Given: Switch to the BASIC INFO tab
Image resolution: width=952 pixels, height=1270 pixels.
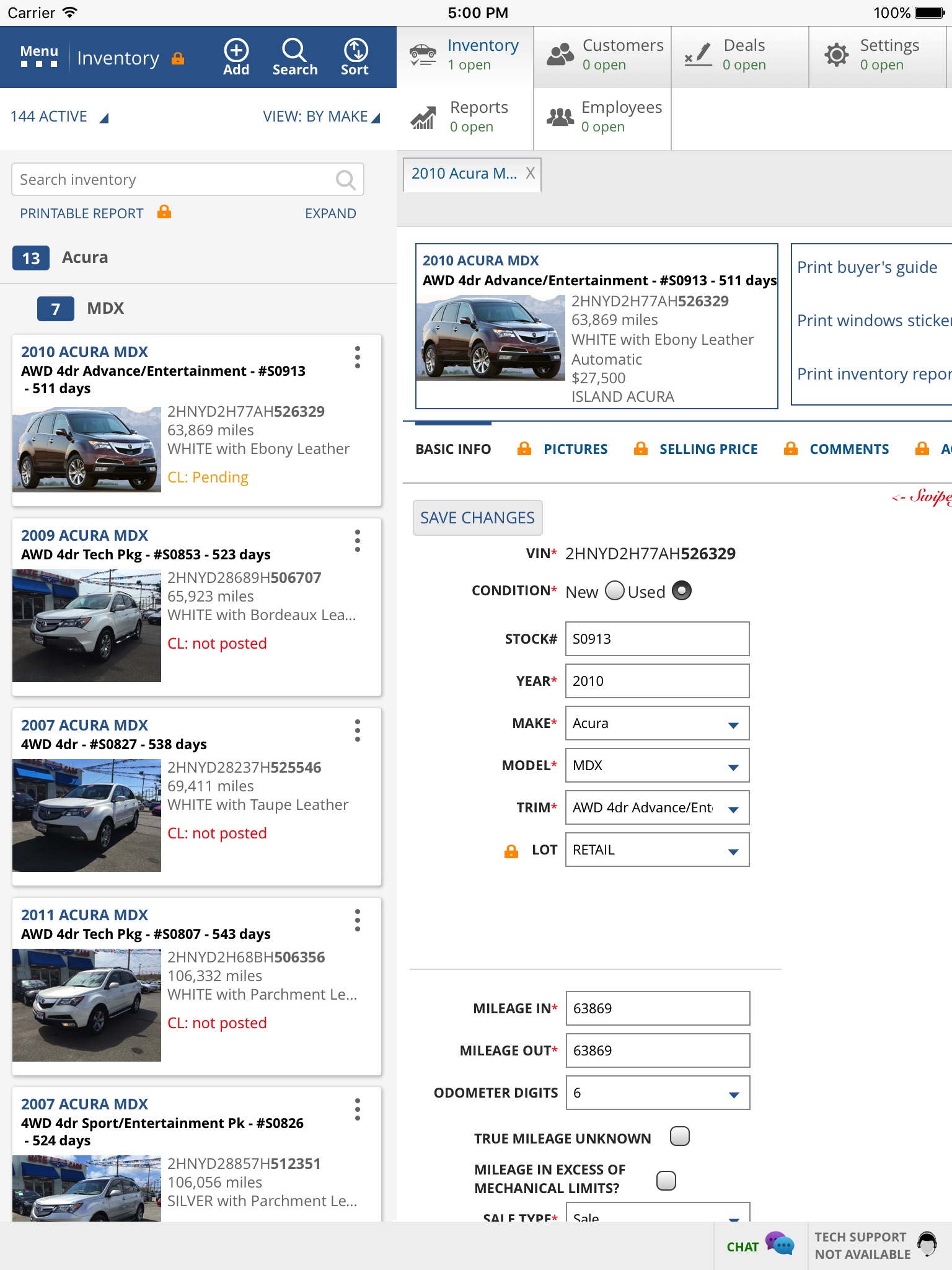Looking at the screenshot, I should (453, 449).
